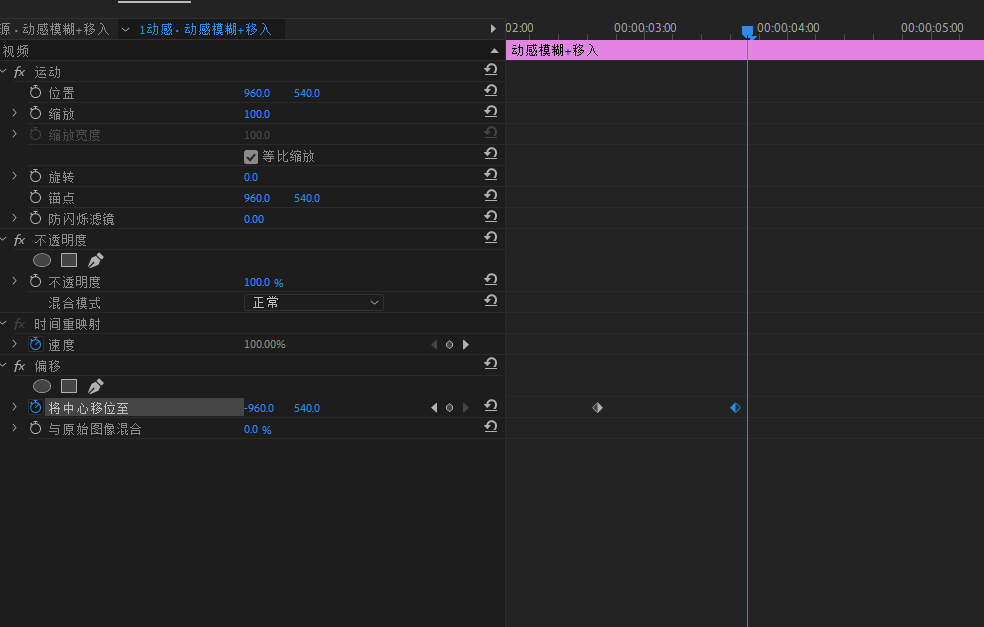Screen dimensions: 984x627
Task: Select free draw bezier pen under 不透明度
Action: click(x=95, y=260)
